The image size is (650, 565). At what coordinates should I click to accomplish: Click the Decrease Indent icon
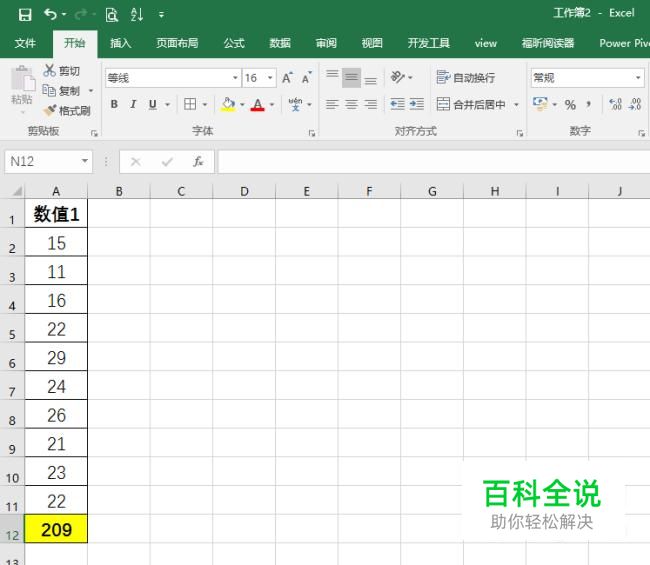(398, 104)
